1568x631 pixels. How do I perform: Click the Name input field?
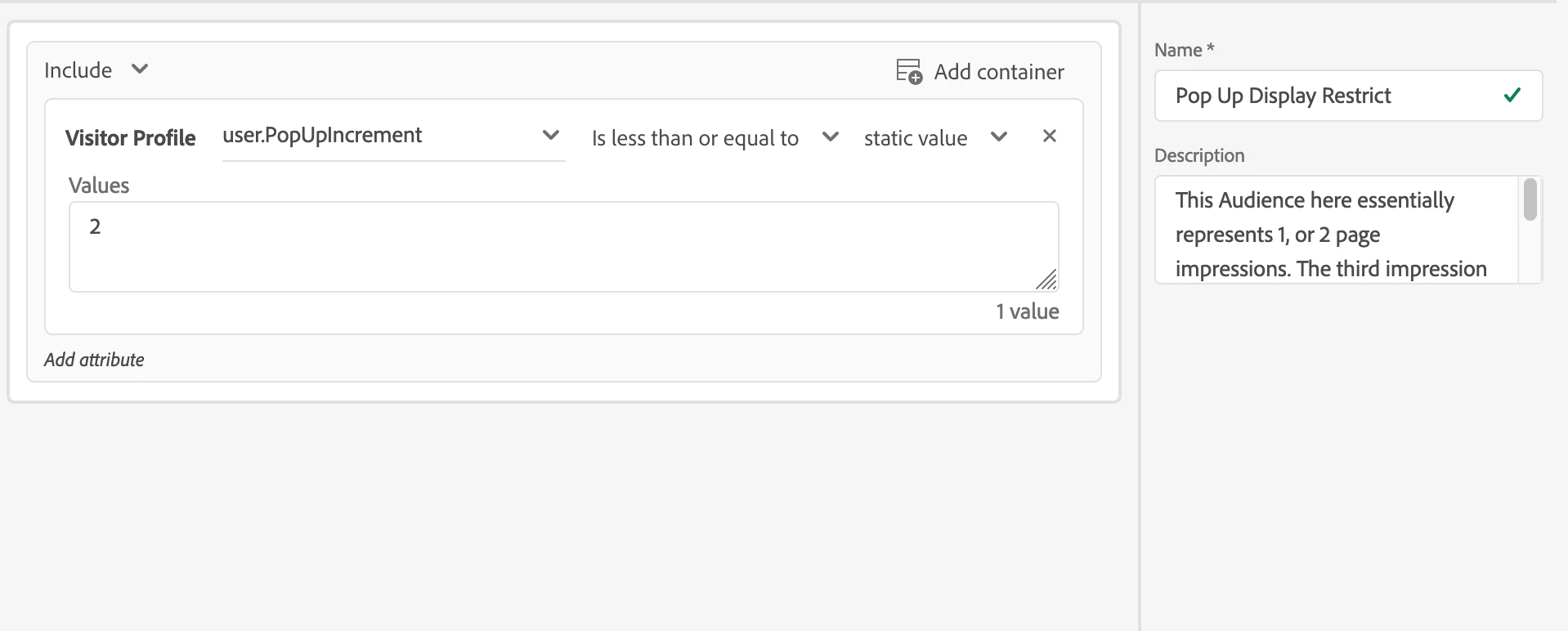click(x=1333, y=96)
